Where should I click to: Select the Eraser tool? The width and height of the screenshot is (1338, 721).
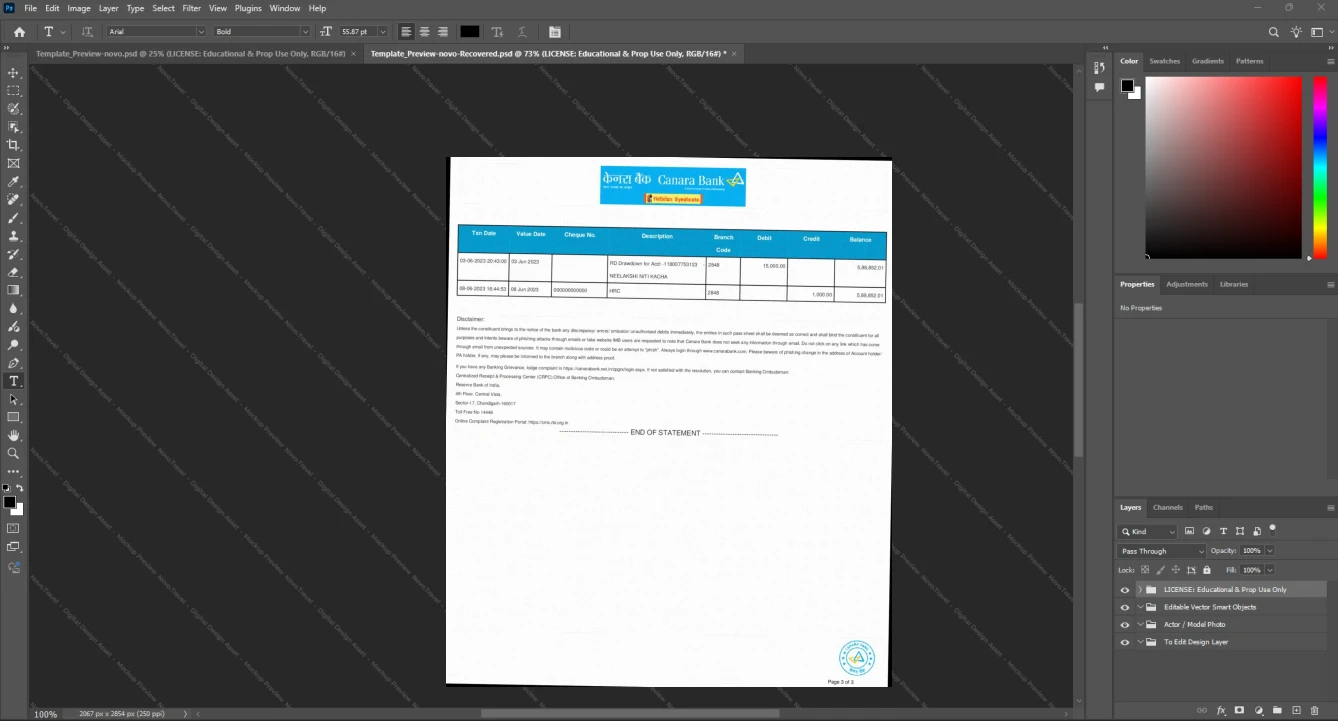pos(13,272)
